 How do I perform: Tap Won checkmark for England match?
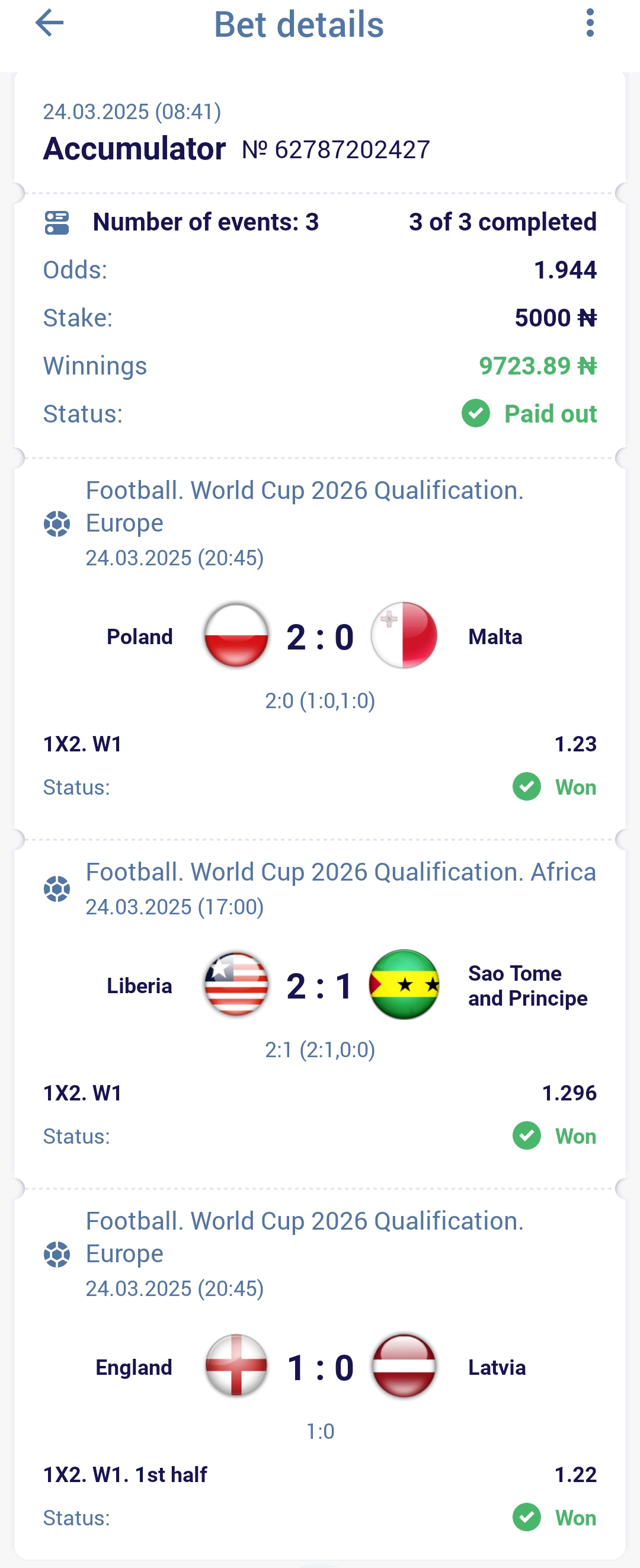[527, 1518]
